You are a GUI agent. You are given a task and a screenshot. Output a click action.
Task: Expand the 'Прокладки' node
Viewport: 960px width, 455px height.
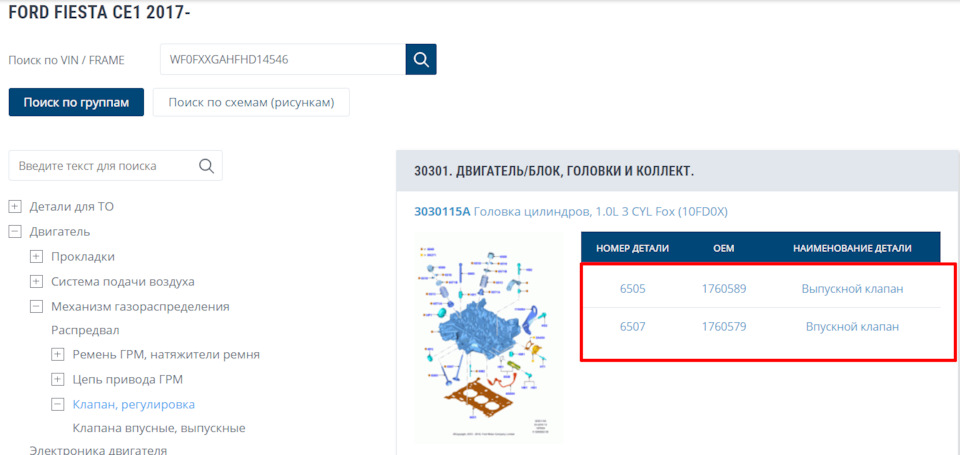[x=36, y=257]
